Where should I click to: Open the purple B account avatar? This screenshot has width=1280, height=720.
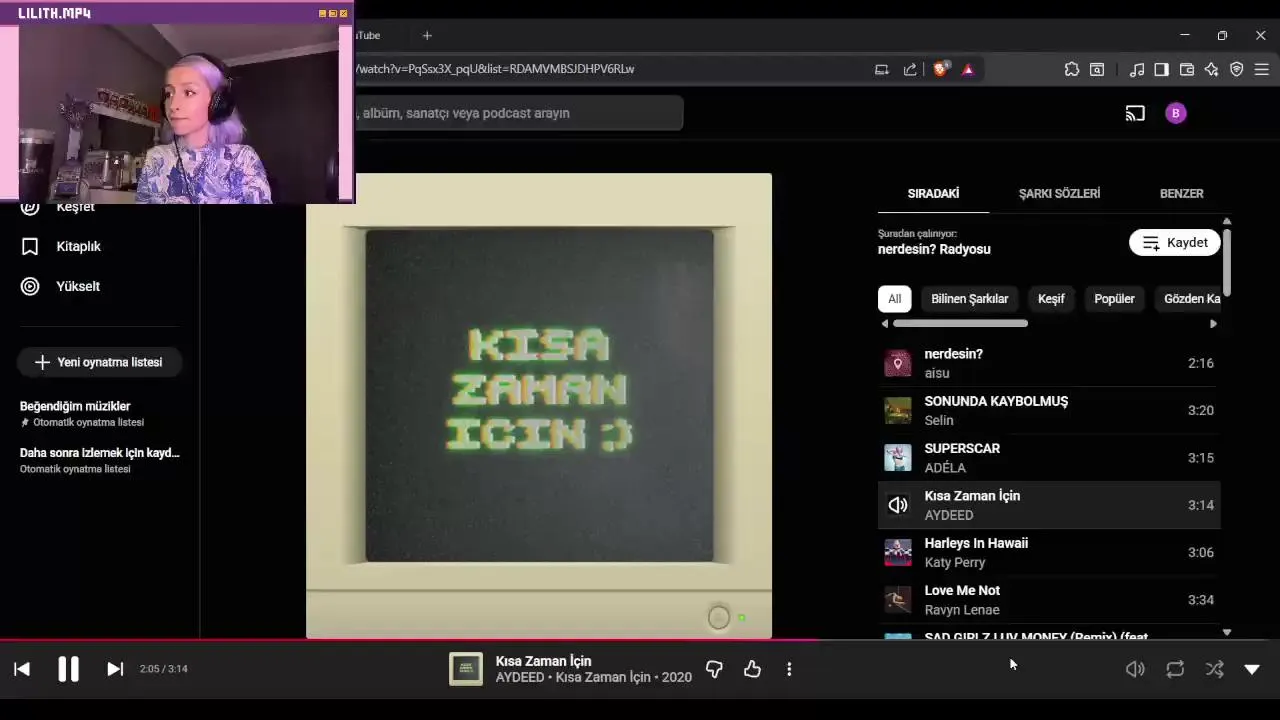tap(1176, 113)
